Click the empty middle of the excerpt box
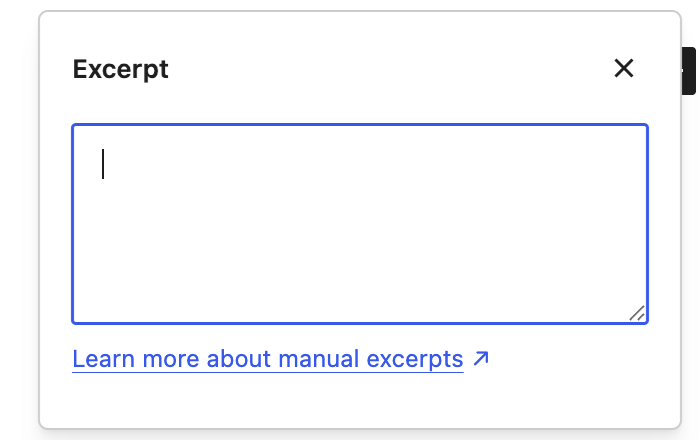This screenshot has height=440, width=700. [360, 224]
